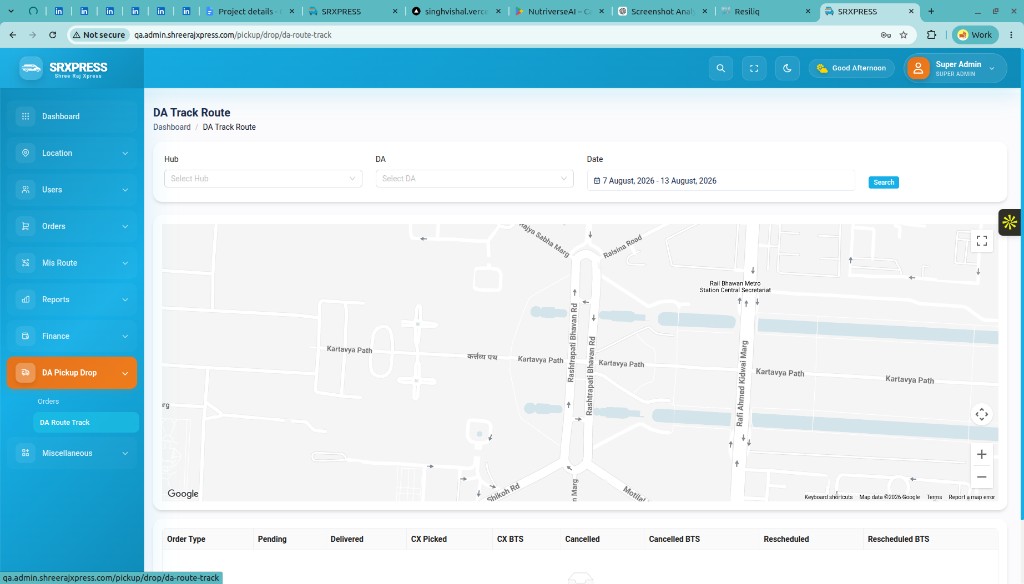Click the Finance wallet icon
Viewport: 1024px width, 584px height.
25,336
